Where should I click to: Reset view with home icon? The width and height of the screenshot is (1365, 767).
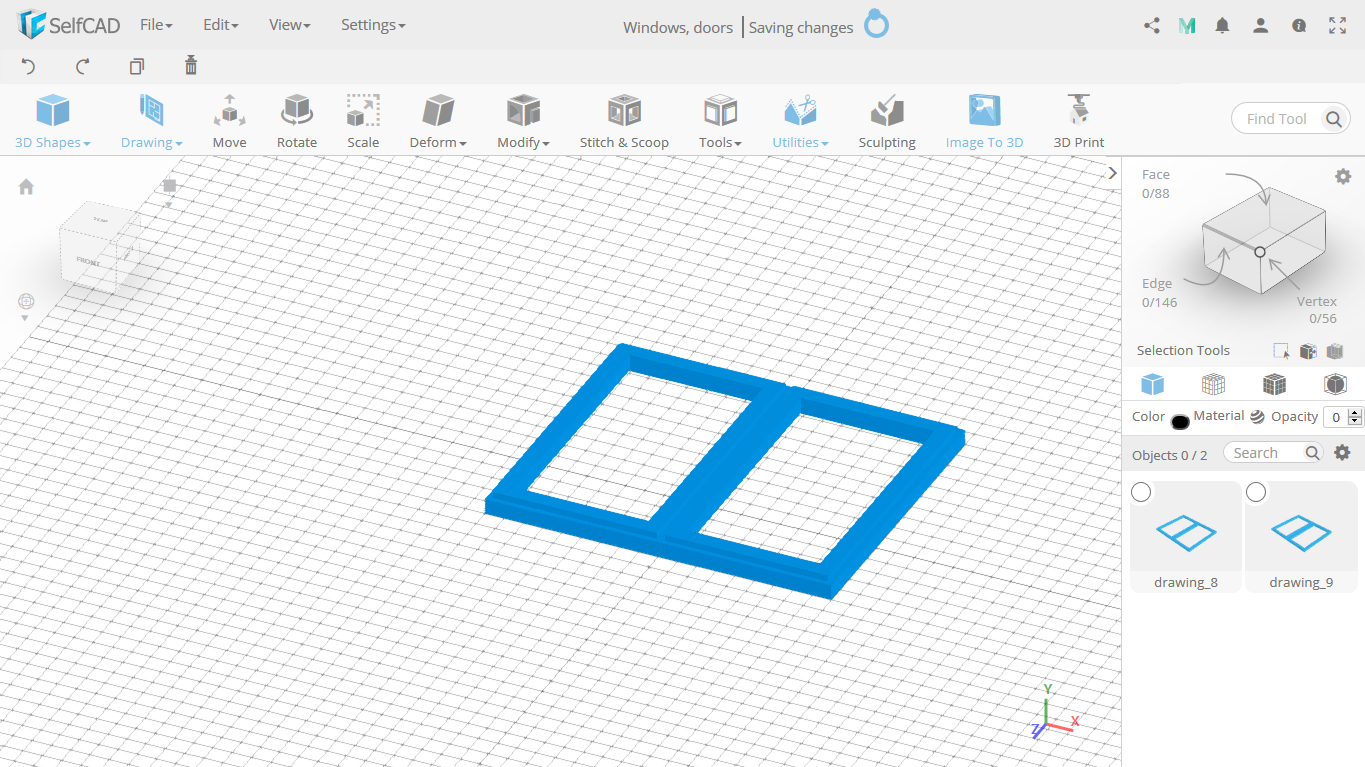click(x=26, y=187)
